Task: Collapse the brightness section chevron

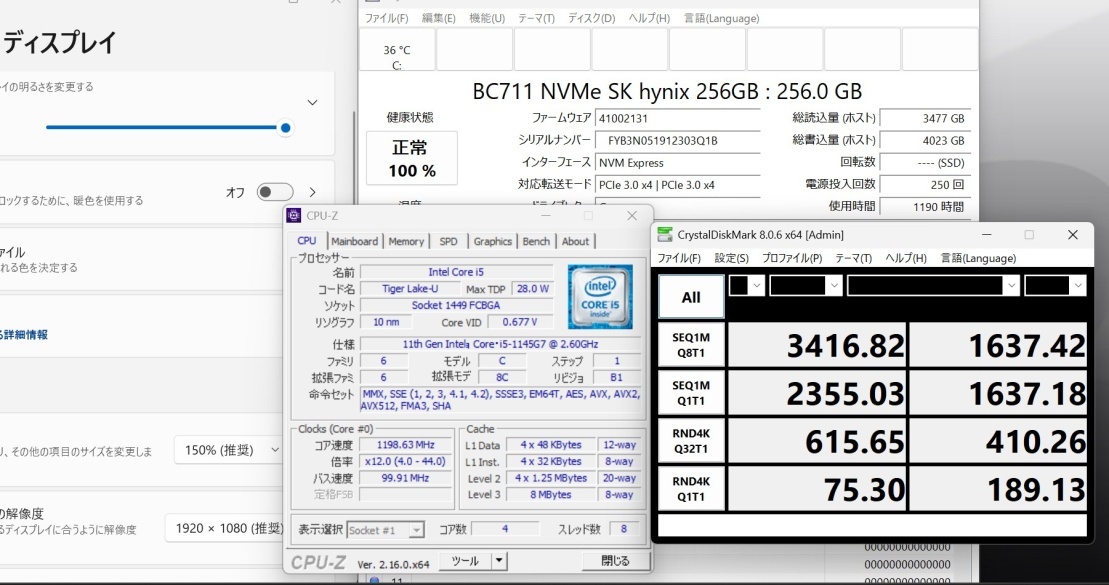Action: click(x=313, y=103)
